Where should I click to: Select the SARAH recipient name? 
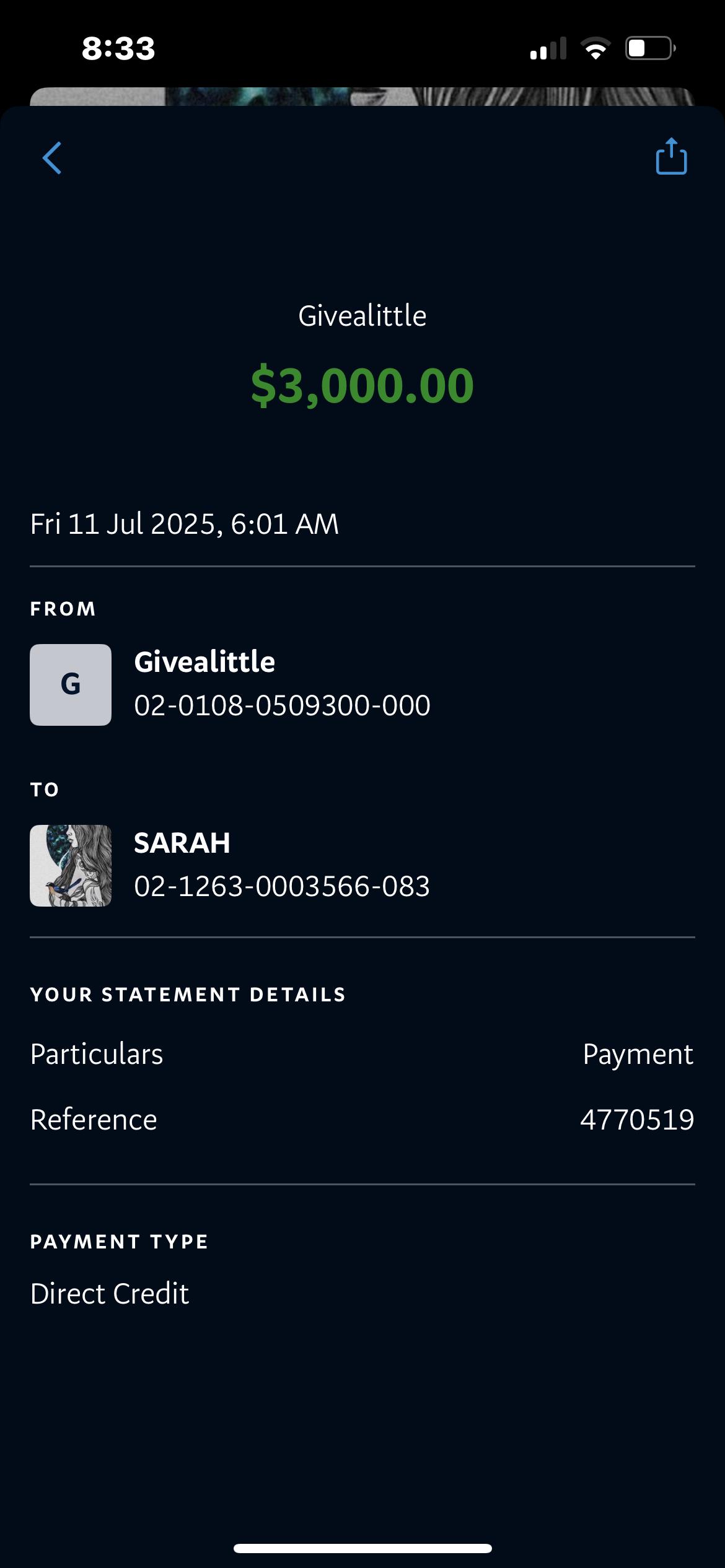[x=182, y=843]
